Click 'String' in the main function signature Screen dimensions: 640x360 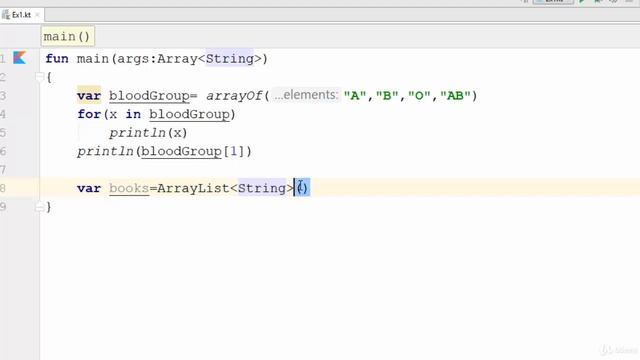click(229, 59)
